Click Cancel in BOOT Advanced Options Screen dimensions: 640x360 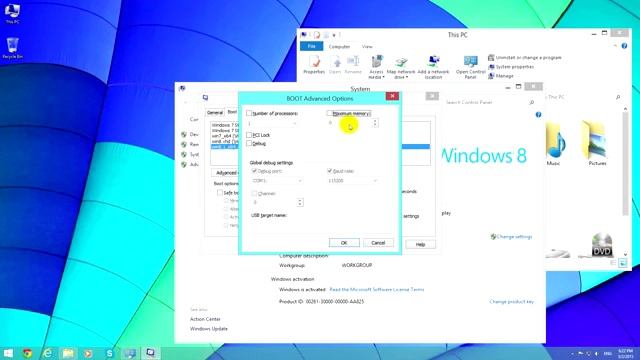[378, 243]
